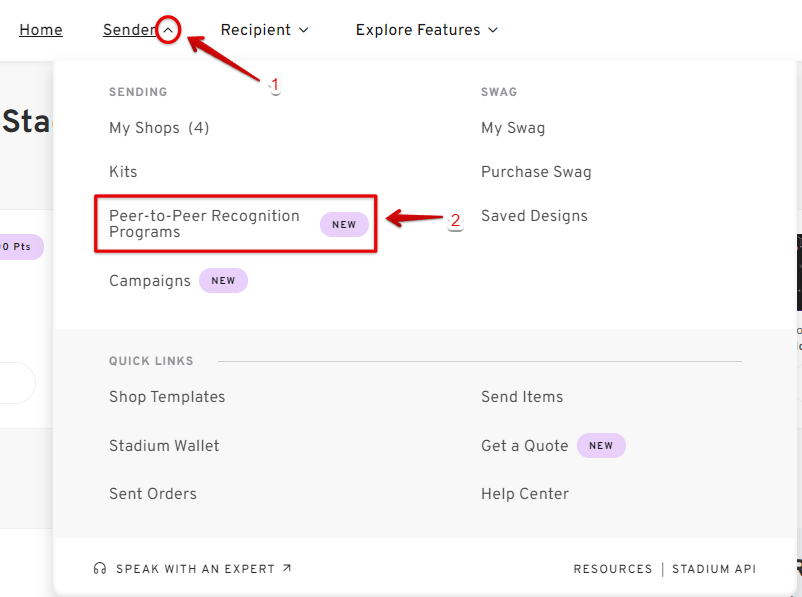Select Kits under Sending
The width and height of the screenshot is (802, 597).
click(x=123, y=172)
